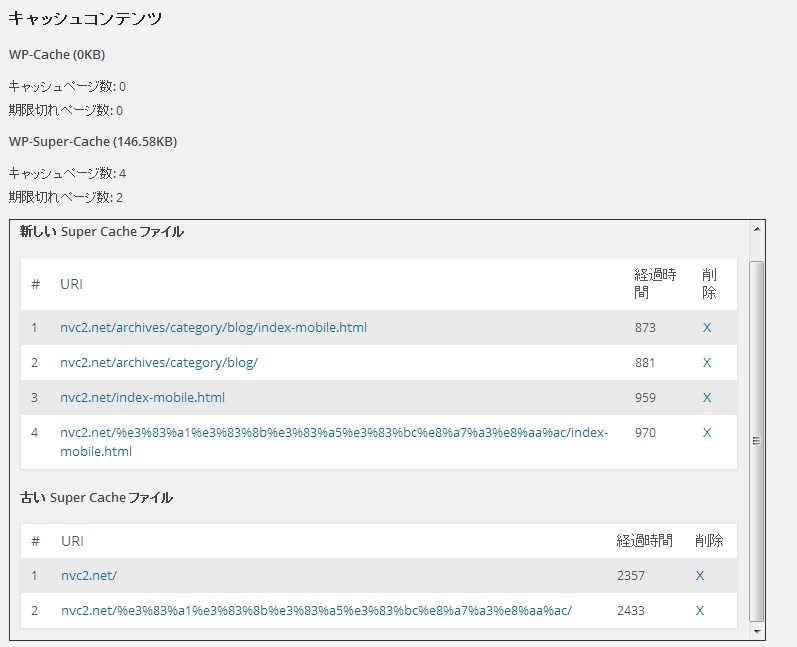Select the '期限切れページ数: 2' text

(x=66, y=197)
